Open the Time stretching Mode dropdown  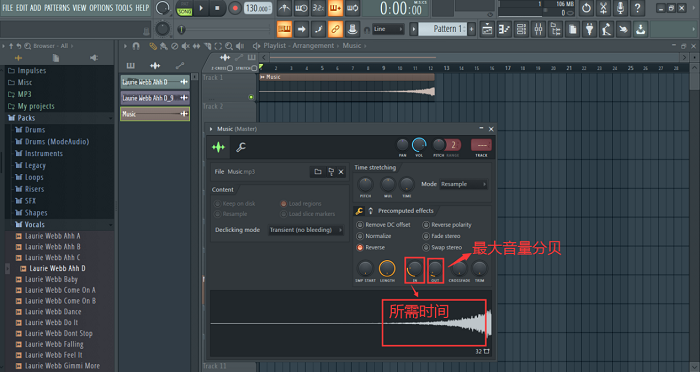pyautogui.click(x=463, y=184)
